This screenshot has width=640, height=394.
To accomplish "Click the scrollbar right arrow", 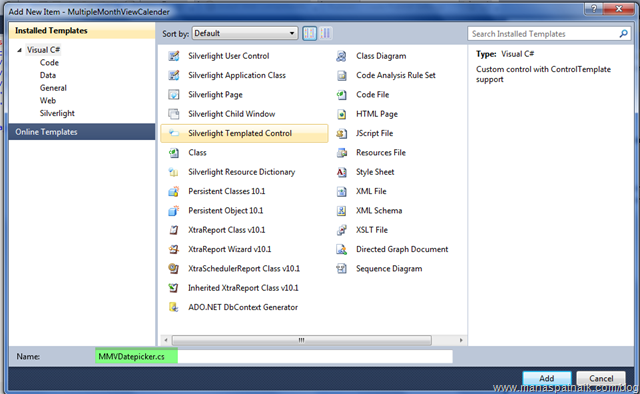I will [461, 340].
